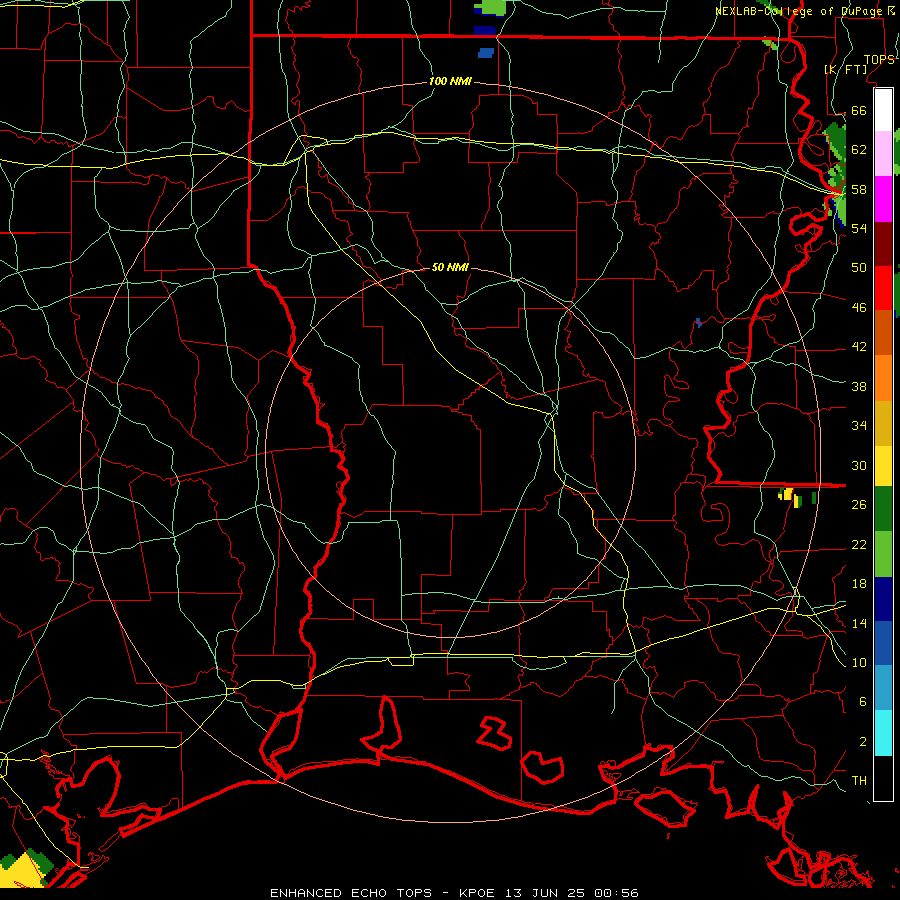Click the cyan legend swatch
This screenshot has width=900, height=900.
click(x=883, y=733)
